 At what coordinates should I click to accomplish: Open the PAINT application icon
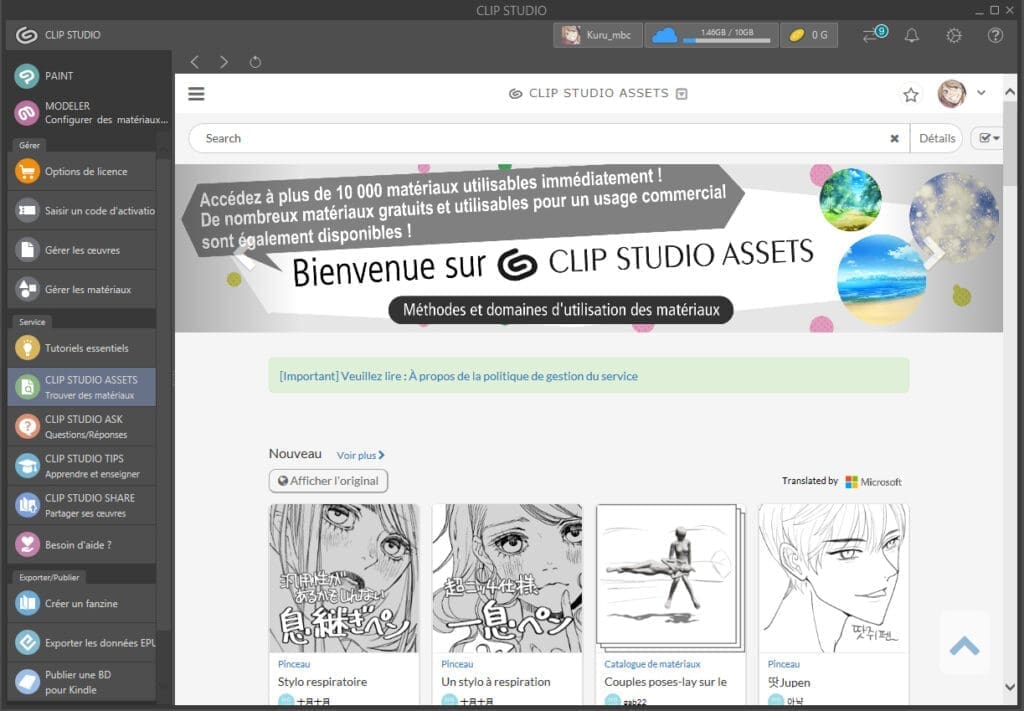click(27, 76)
